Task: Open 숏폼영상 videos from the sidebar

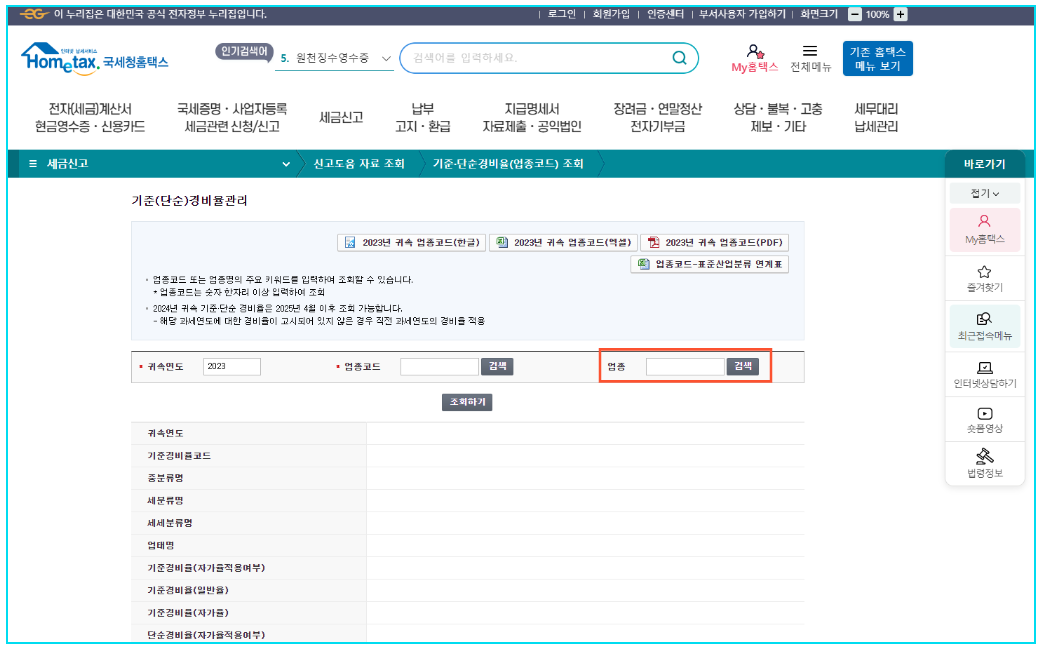Action: tap(985, 425)
